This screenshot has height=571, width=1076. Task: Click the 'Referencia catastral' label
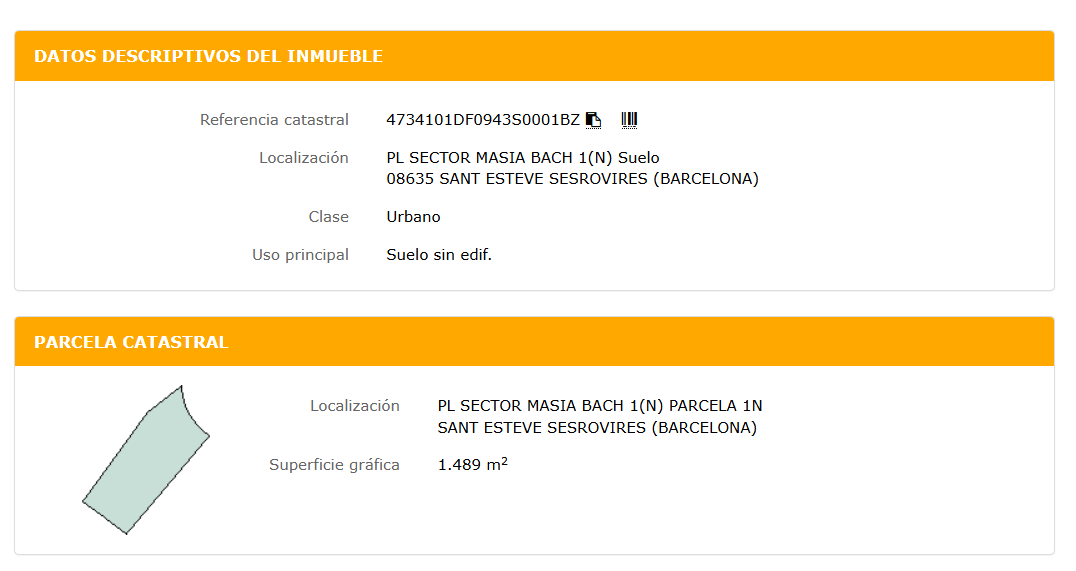(274, 120)
